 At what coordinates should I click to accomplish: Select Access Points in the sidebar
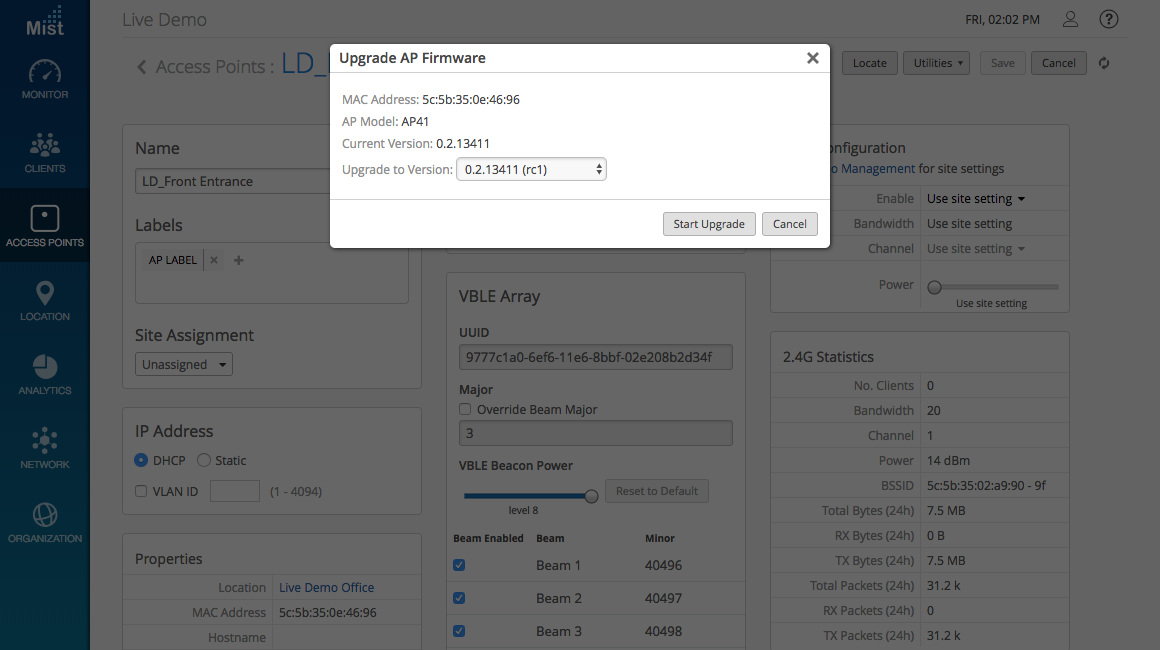click(45, 226)
